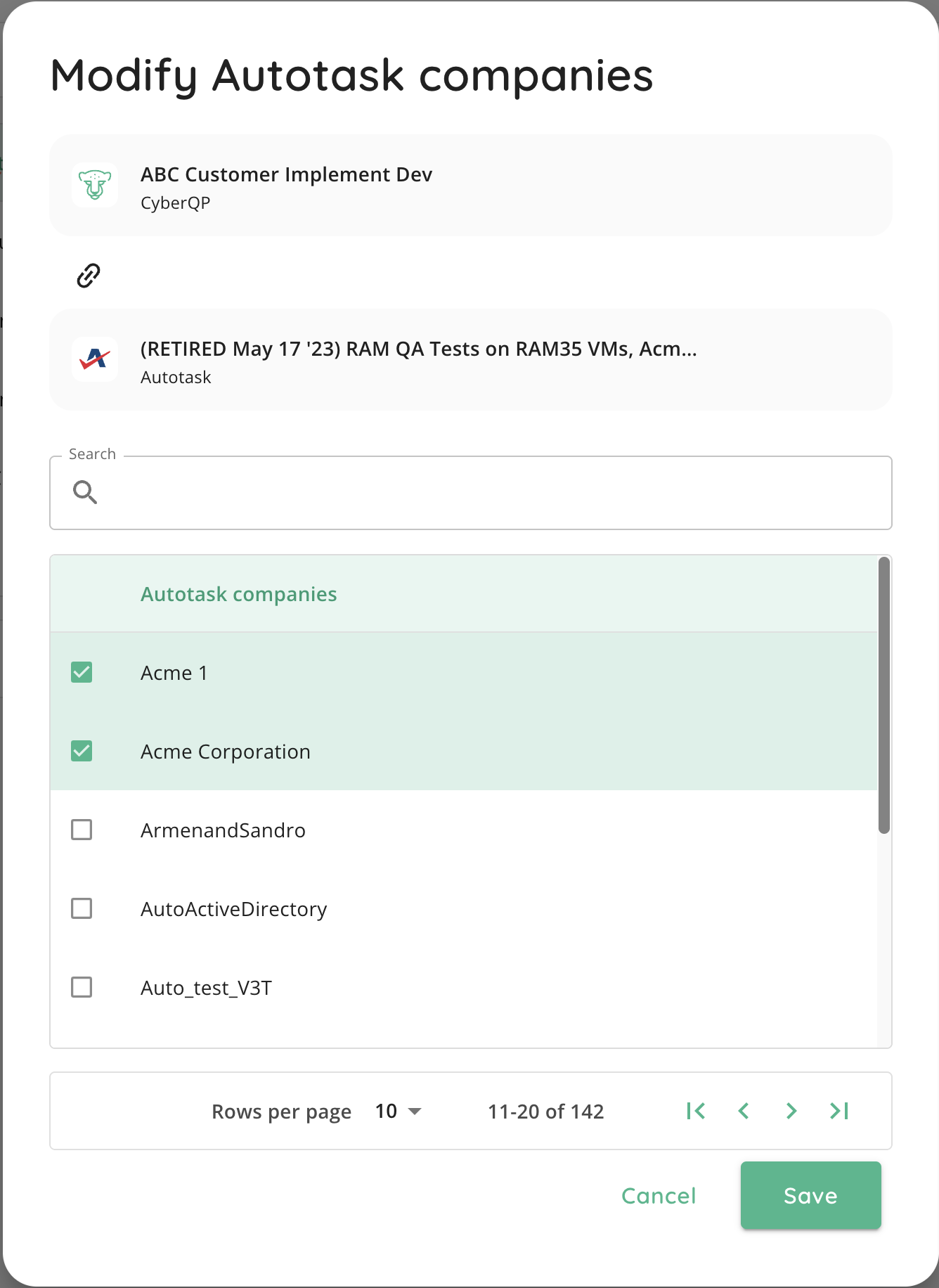Screen dimensions: 939x1288
Task: Click ABC Customer Implement Dev name
Action: 286,174
